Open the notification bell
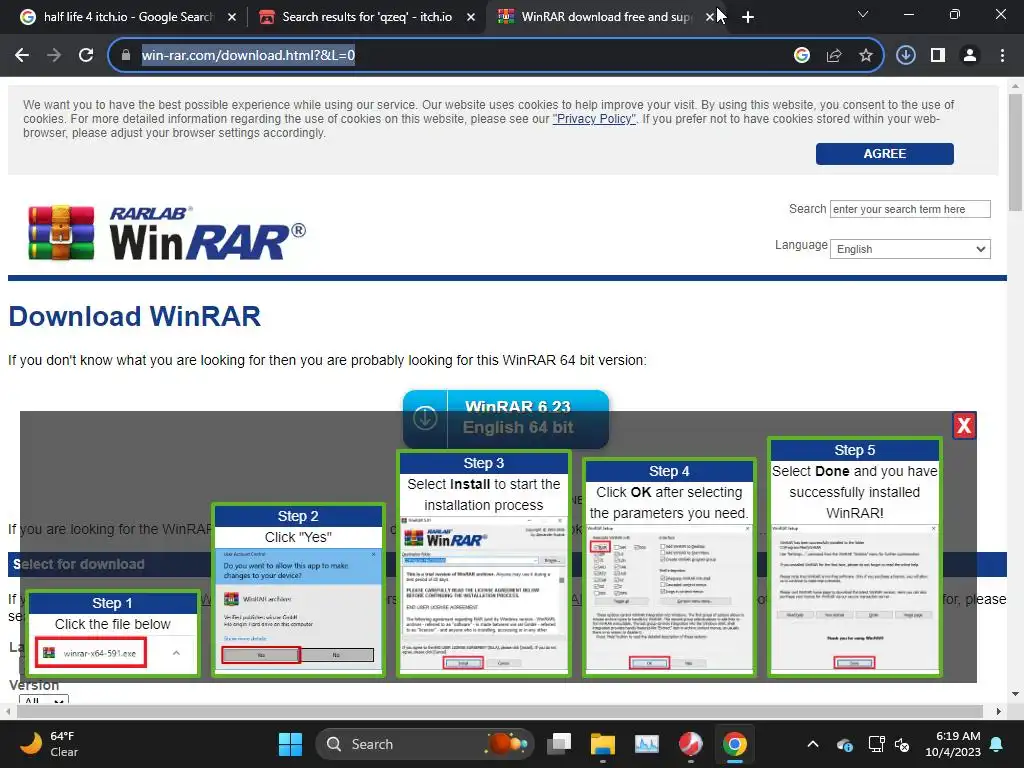The height and width of the screenshot is (768, 1024). pyautogui.click(x=997, y=744)
